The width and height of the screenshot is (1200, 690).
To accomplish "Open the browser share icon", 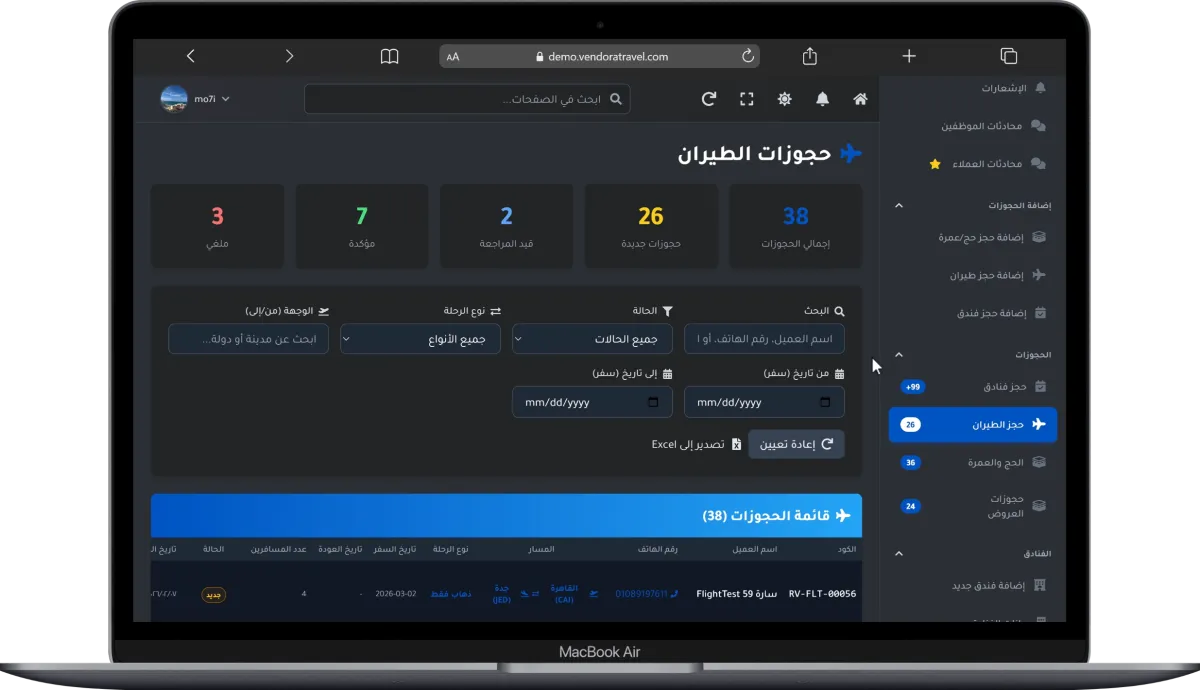I will (811, 56).
